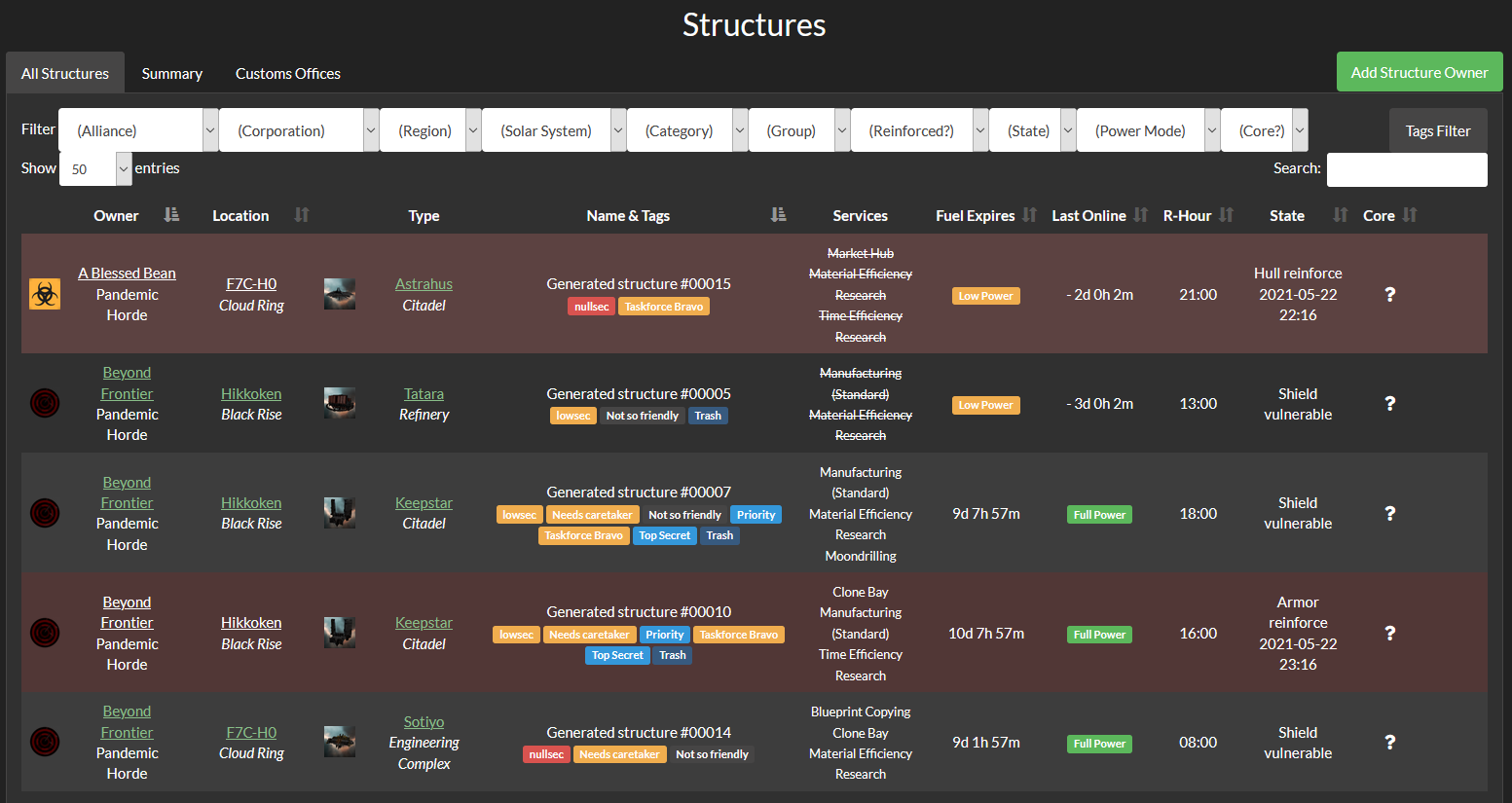Click the Beyond Frontier corporation logo beside Hikkoken Tatara
Image resolution: width=1512 pixels, height=803 pixels.
(x=44, y=403)
